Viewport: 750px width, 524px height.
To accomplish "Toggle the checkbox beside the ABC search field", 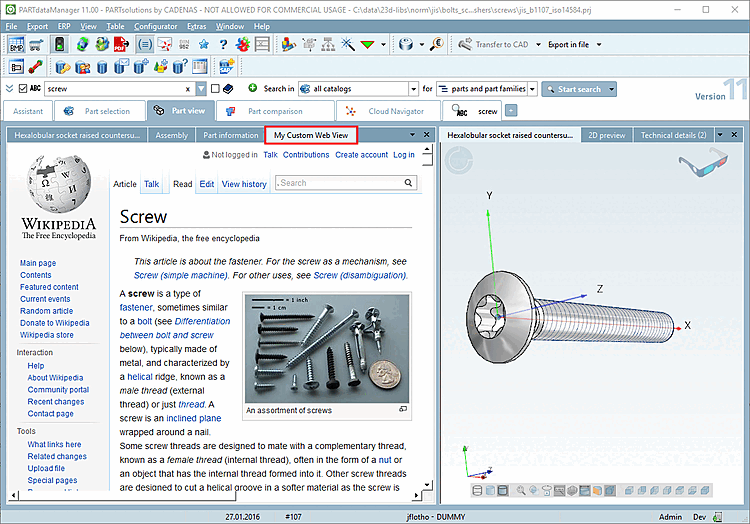I will tap(23, 89).
